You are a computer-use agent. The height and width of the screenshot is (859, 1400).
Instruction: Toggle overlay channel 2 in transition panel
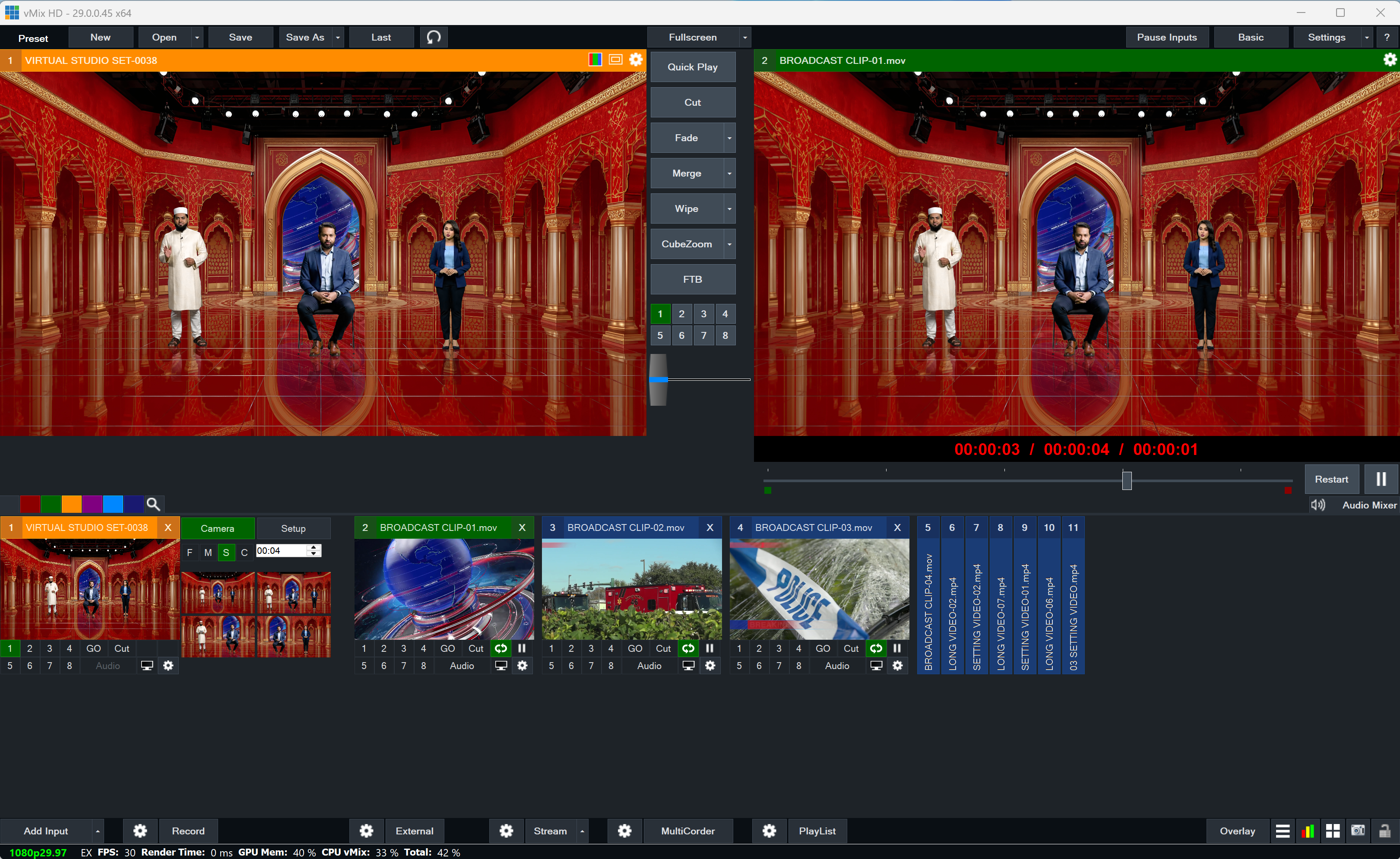click(681, 314)
